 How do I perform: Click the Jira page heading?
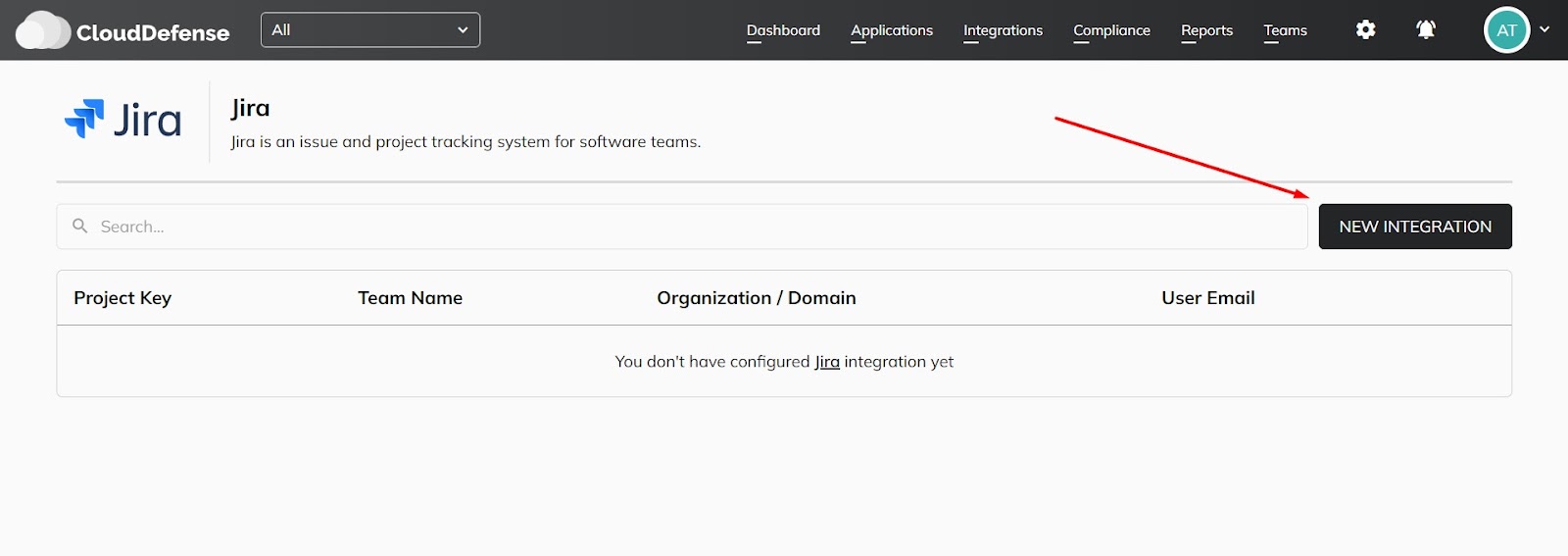point(250,108)
